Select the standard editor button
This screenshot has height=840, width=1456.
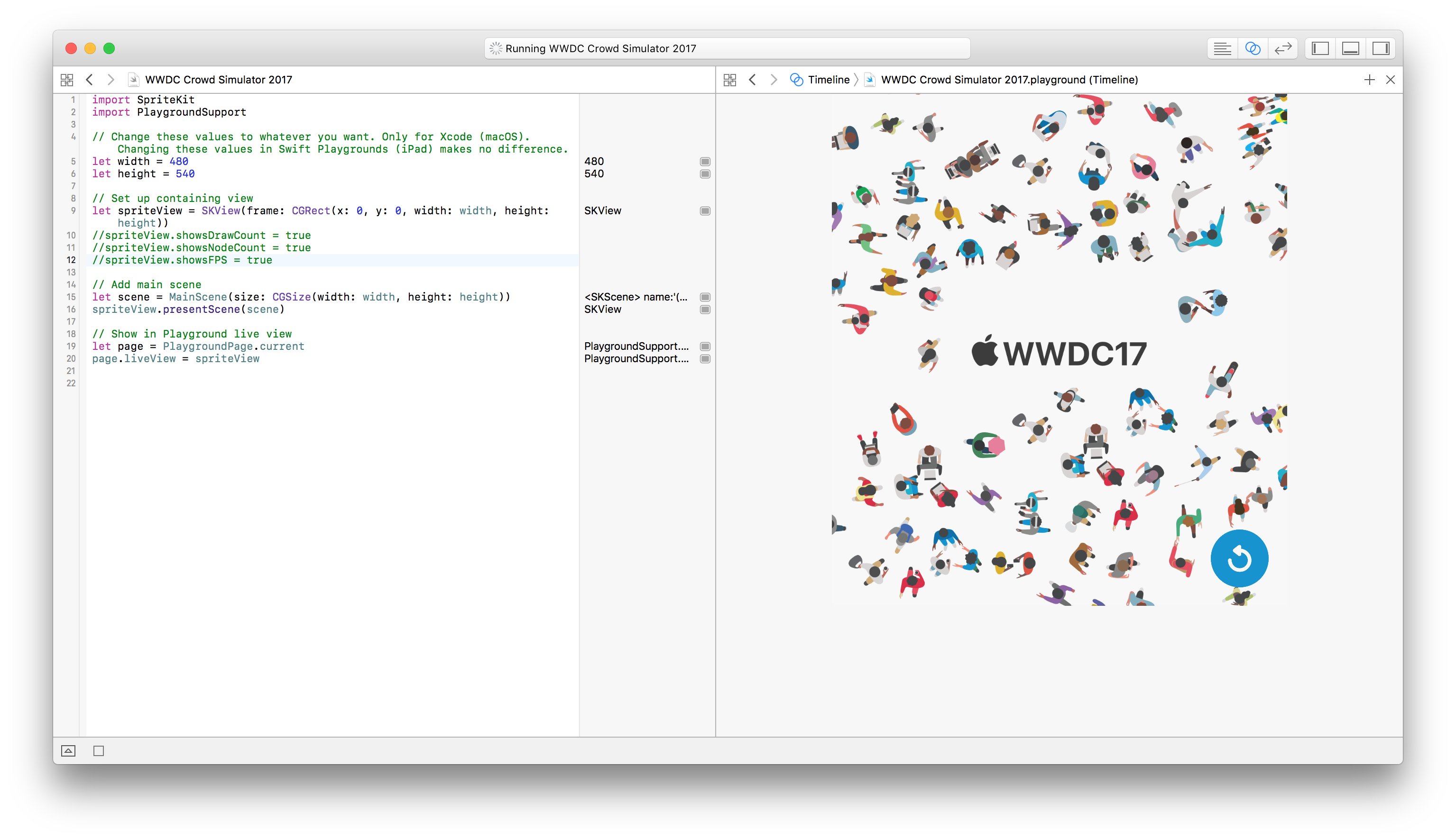[x=1222, y=48]
